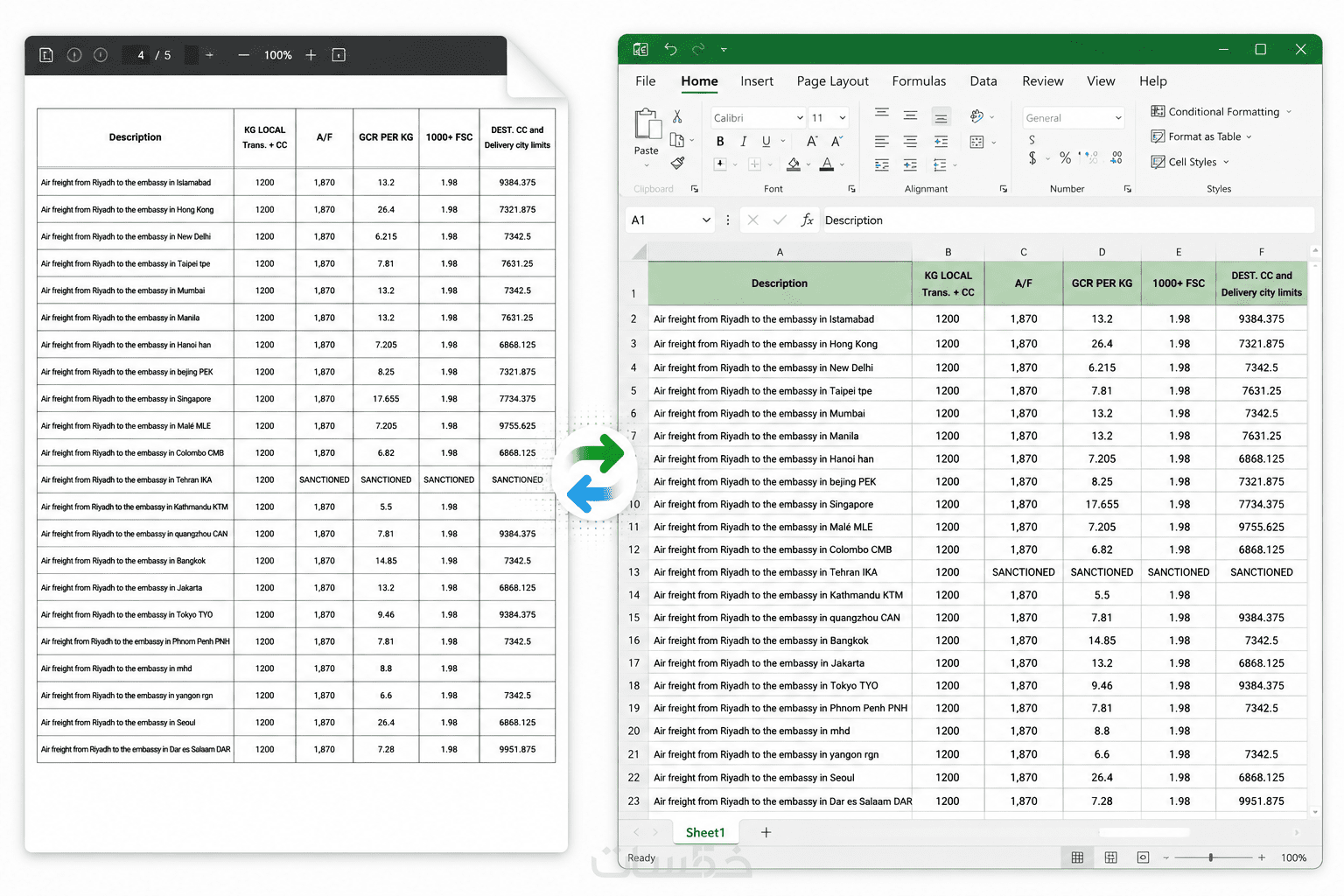The height and width of the screenshot is (896, 1344).
Task: Click the Center text alignment icon
Action: [x=911, y=141]
